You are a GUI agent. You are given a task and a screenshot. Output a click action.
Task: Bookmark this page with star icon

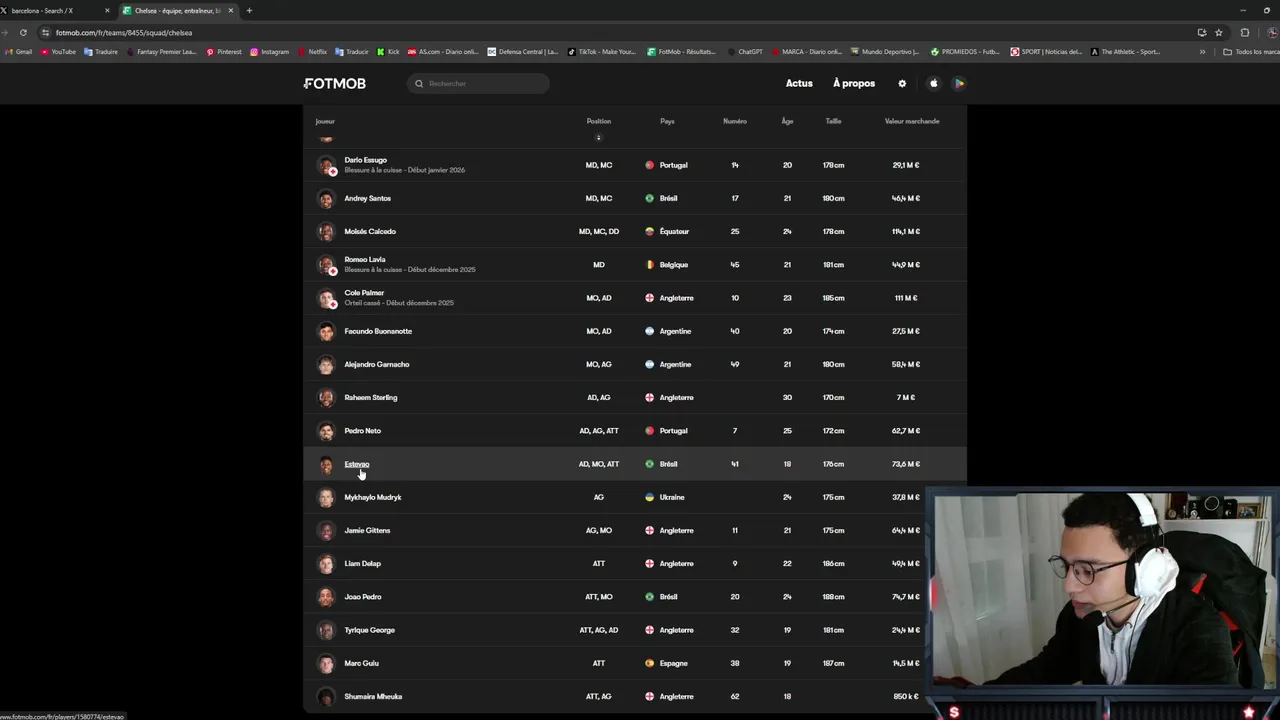tap(1218, 32)
